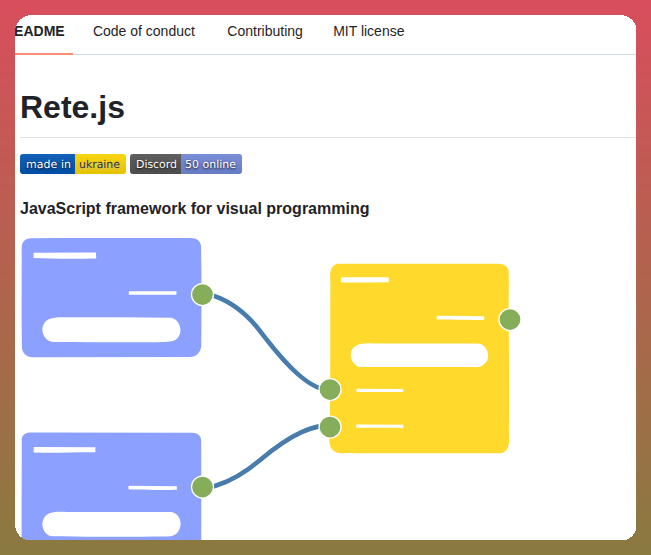
Task: Click the yellow node diagram image
Action: click(419, 358)
